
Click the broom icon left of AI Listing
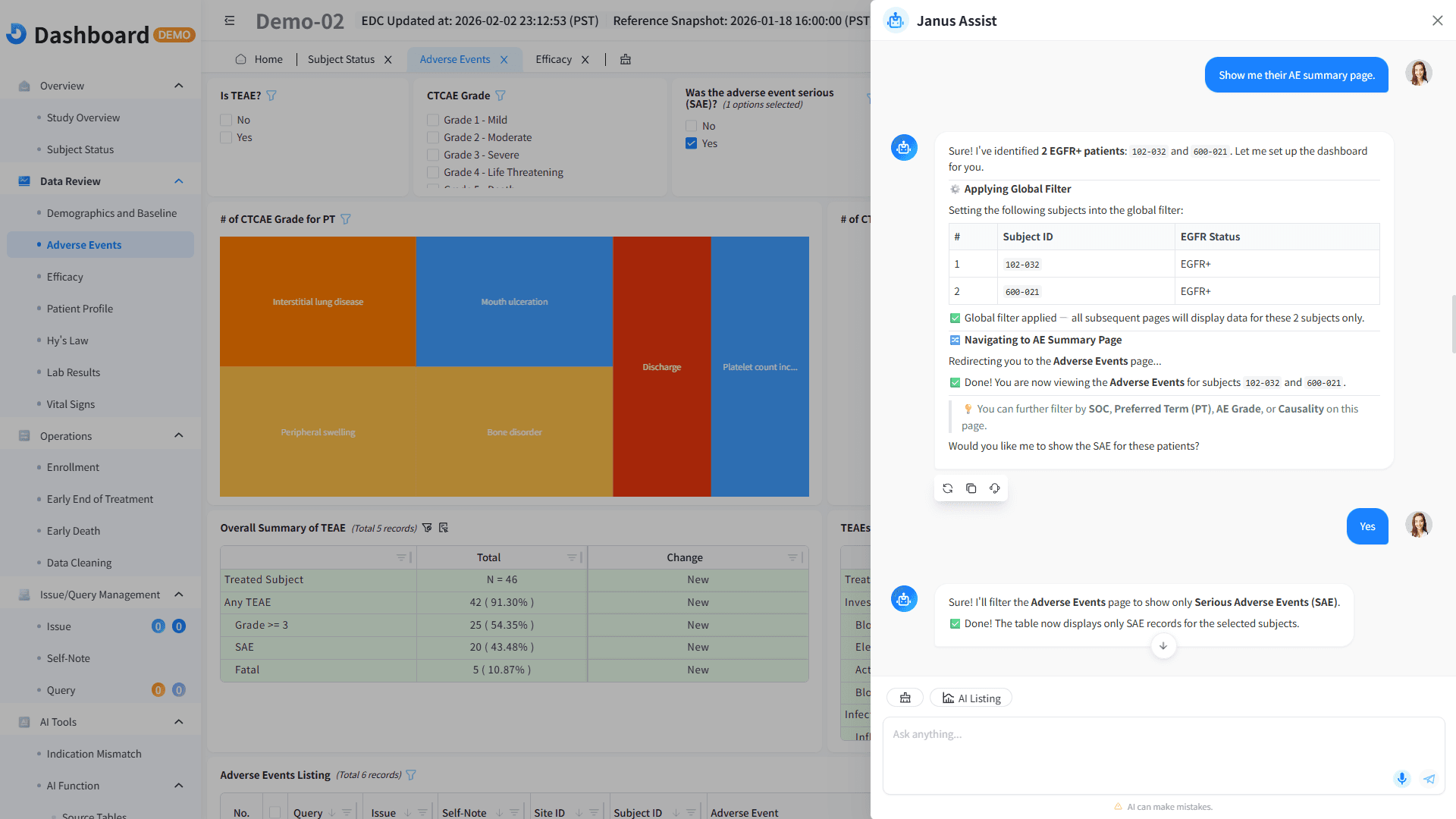coord(905,697)
